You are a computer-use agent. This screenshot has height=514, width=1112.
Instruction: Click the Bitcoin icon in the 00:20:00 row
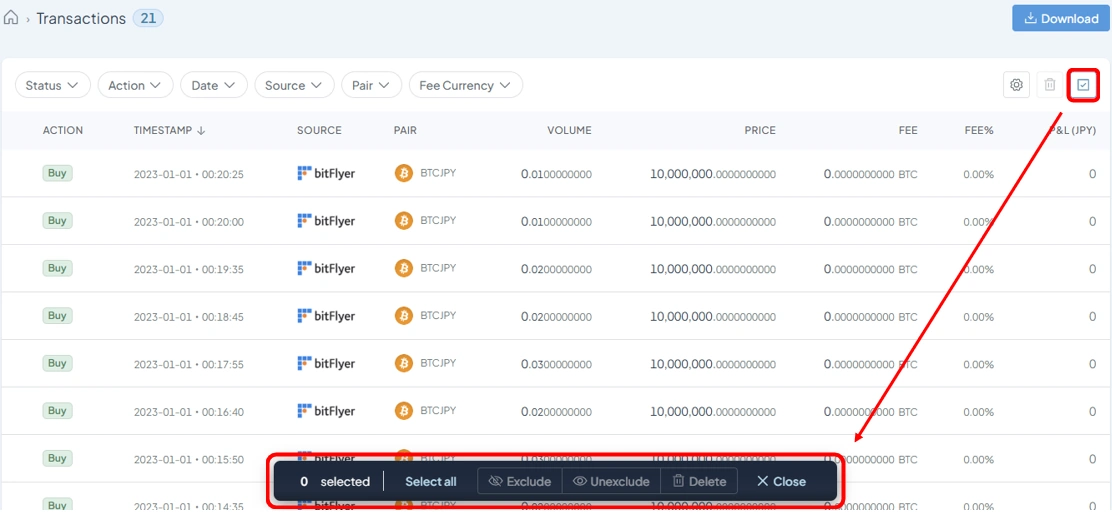[404, 220]
